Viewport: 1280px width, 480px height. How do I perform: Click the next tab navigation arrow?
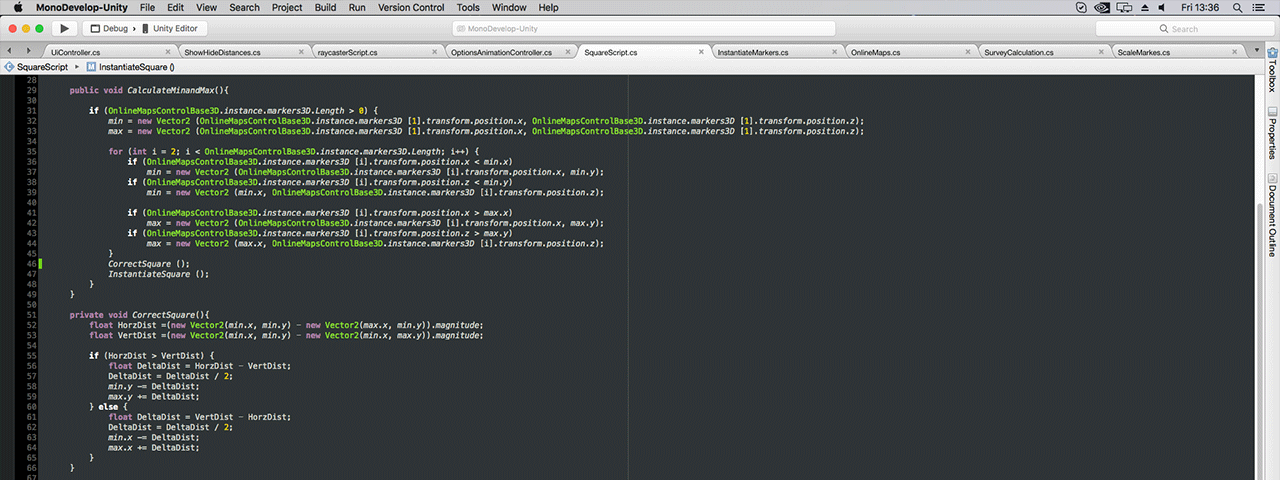pos(26,51)
